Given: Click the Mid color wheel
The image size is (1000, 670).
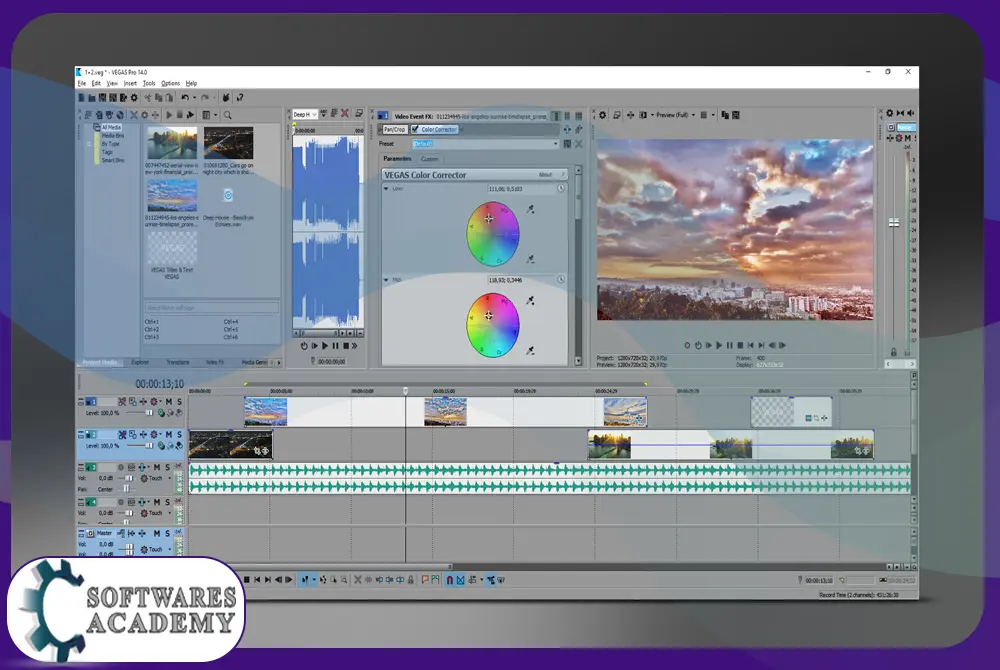Looking at the screenshot, I should [492, 324].
